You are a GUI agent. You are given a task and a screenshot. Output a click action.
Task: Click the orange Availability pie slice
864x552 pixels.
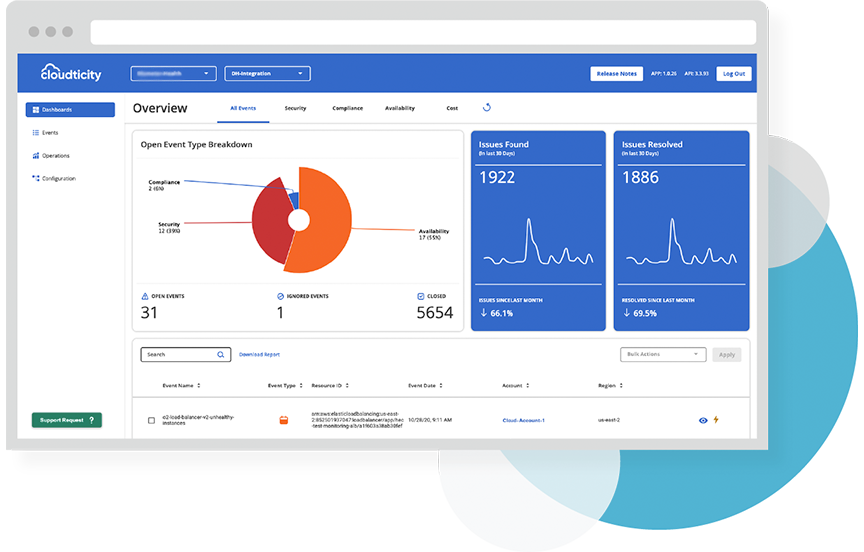point(325,220)
